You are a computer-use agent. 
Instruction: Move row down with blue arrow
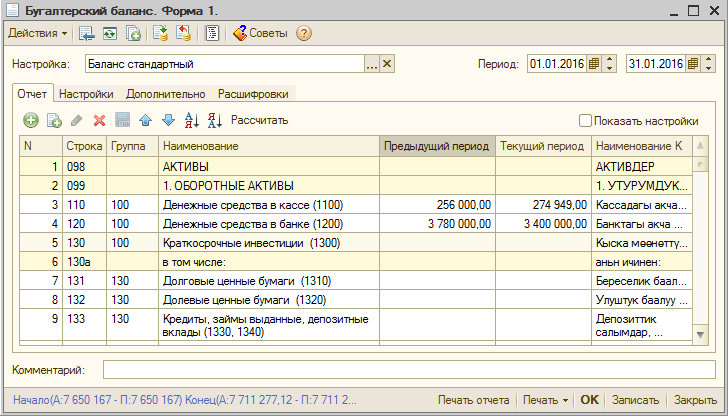pyautogui.click(x=168, y=120)
